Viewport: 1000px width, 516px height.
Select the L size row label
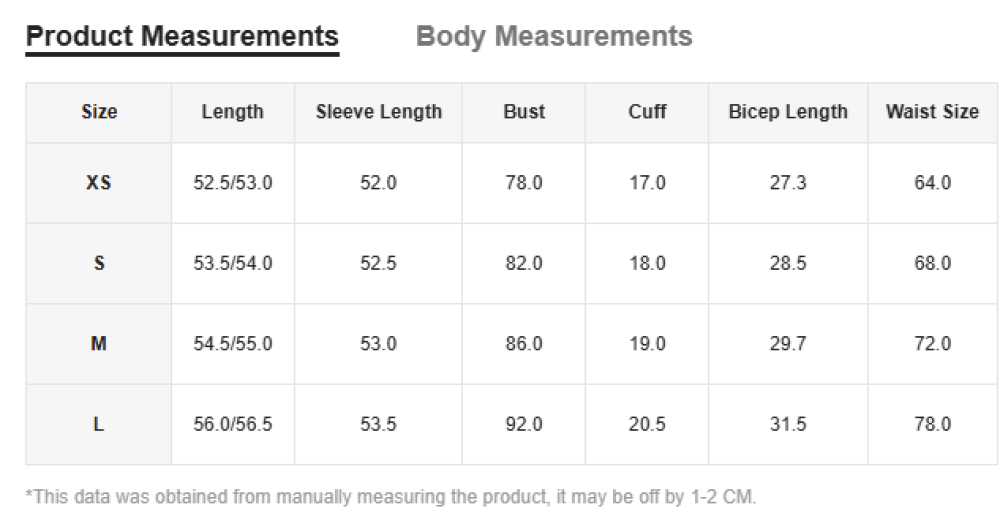(x=99, y=424)
